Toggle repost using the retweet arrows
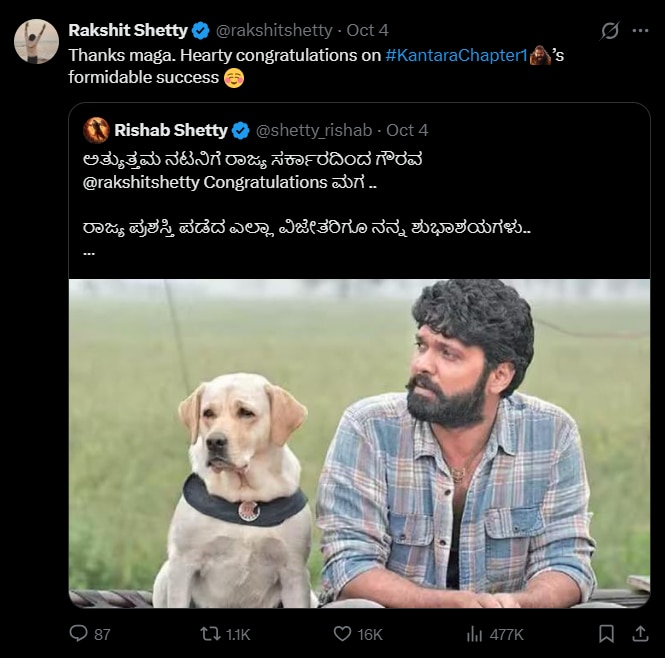The height and width of the screenshot is (658, 665). pyautogui.click(x=211, y=633)
